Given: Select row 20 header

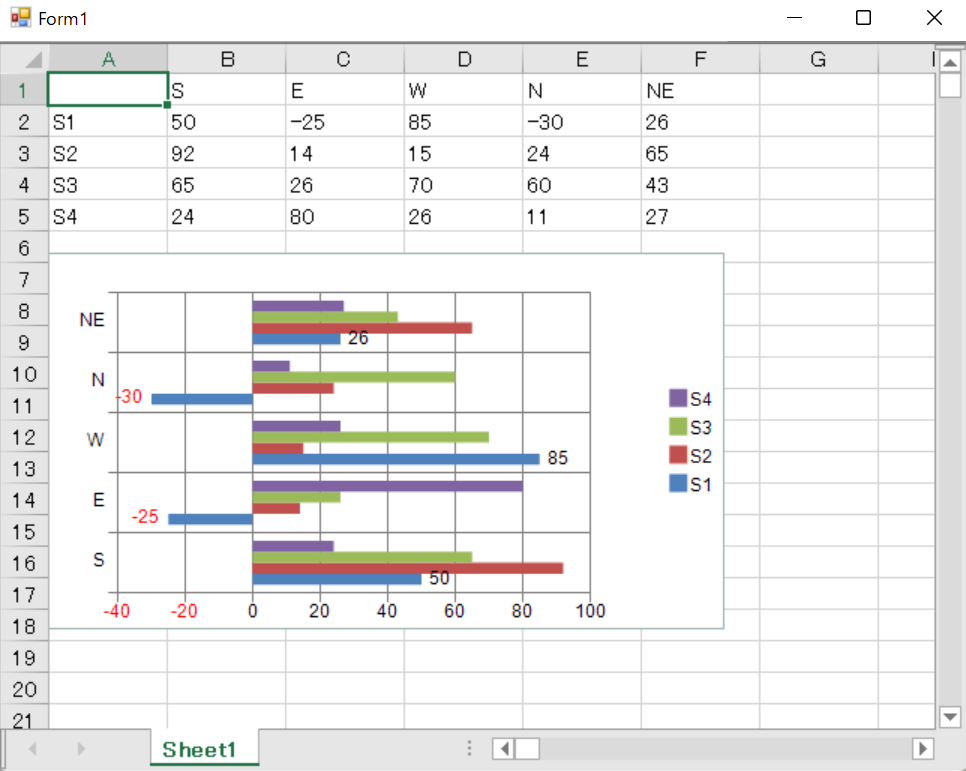Looking at the screenshot, I should coord(24,689).
